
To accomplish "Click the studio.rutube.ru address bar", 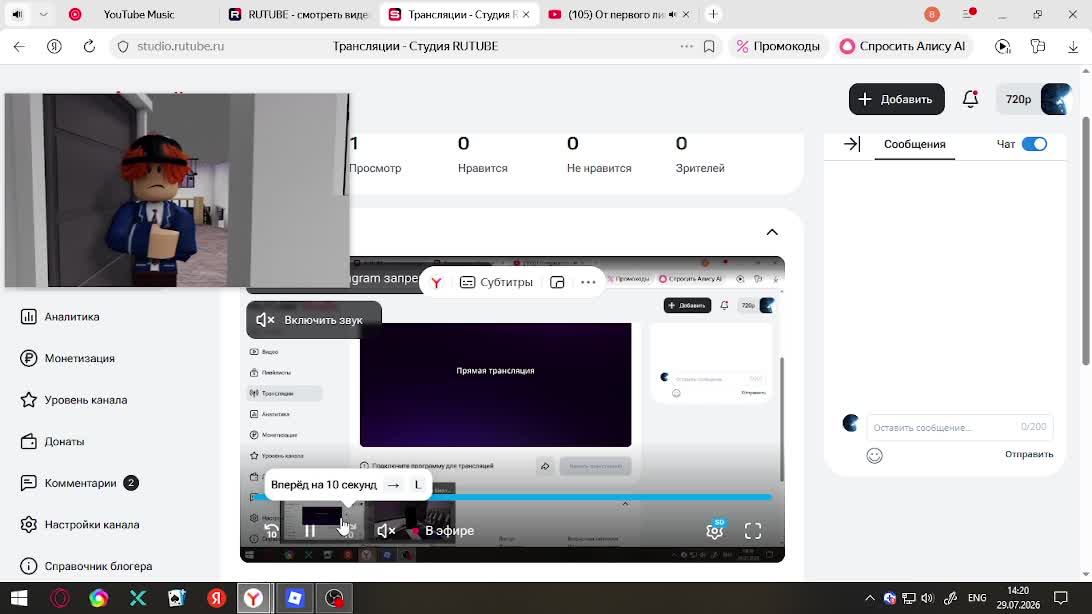I will pos(181,47).
